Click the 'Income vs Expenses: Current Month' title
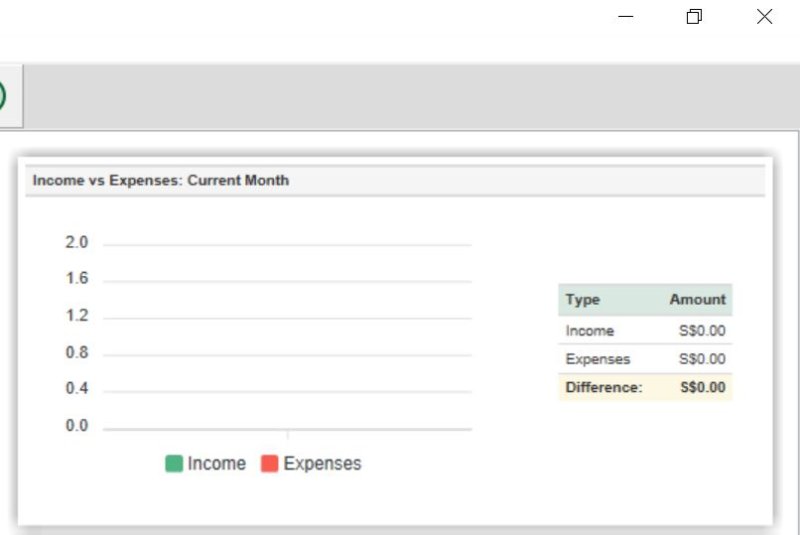Image resolution: width=800 pixels, height=535 pixels. coord(161,181)
